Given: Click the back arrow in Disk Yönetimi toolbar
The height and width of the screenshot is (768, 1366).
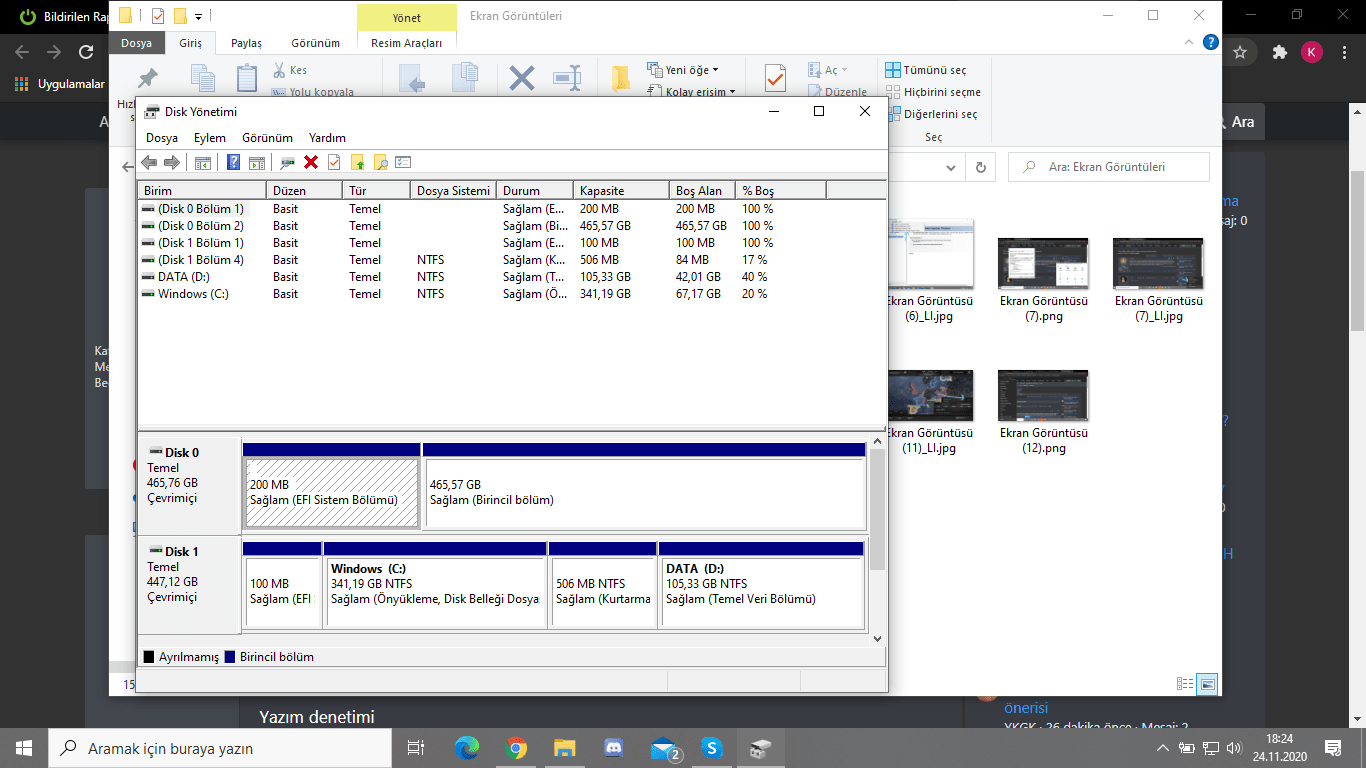Looking at the screenshot, I should point(149,163).
